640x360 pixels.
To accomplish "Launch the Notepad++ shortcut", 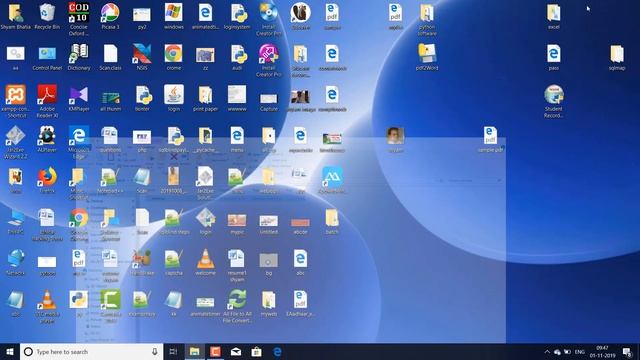I will [110, 180].
